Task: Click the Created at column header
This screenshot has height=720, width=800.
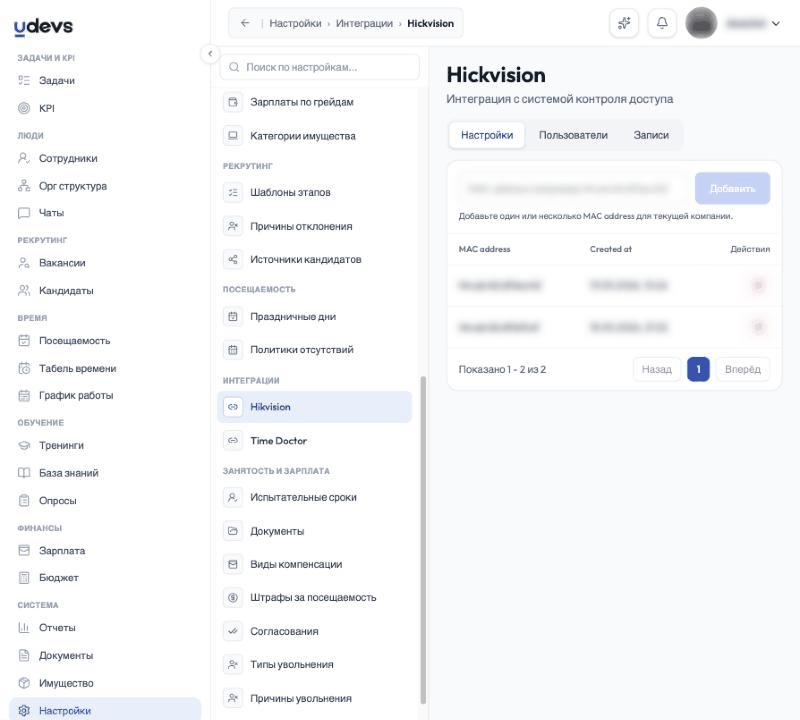Action: coord(610,249)
